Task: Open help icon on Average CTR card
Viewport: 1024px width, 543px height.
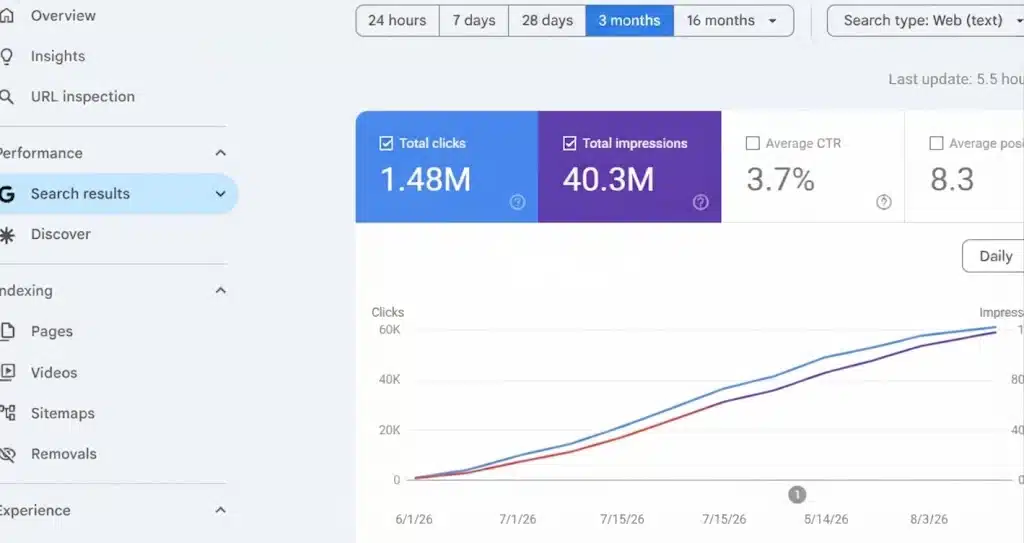Action: coord(884,203)
